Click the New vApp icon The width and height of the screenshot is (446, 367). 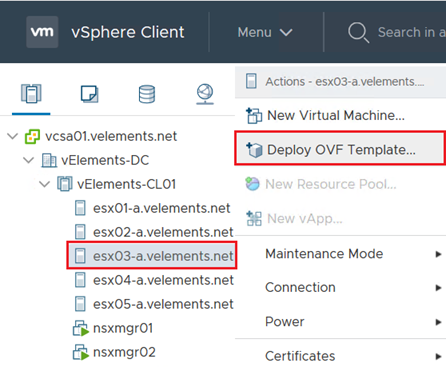pyautogui.click(x=254, y=219)
